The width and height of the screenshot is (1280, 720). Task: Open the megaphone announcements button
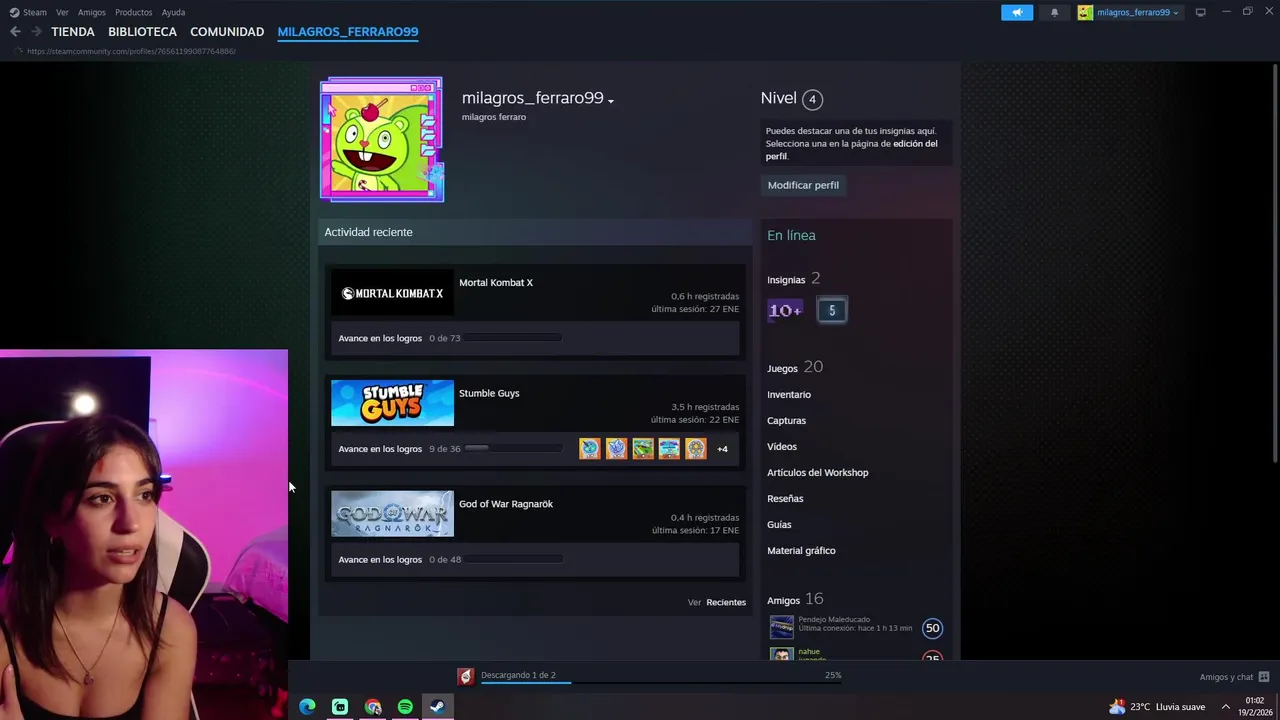(1017, 12)
